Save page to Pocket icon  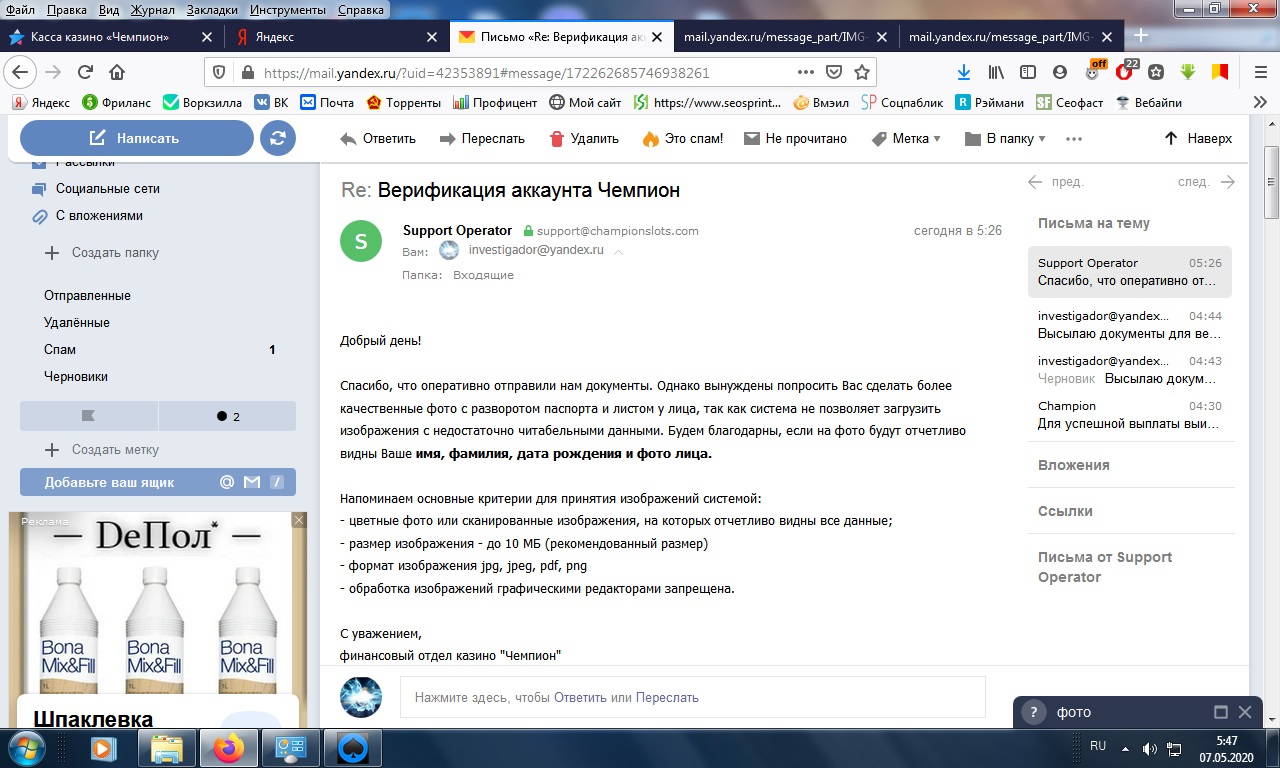pyautogui.click(x=833, y=72)
